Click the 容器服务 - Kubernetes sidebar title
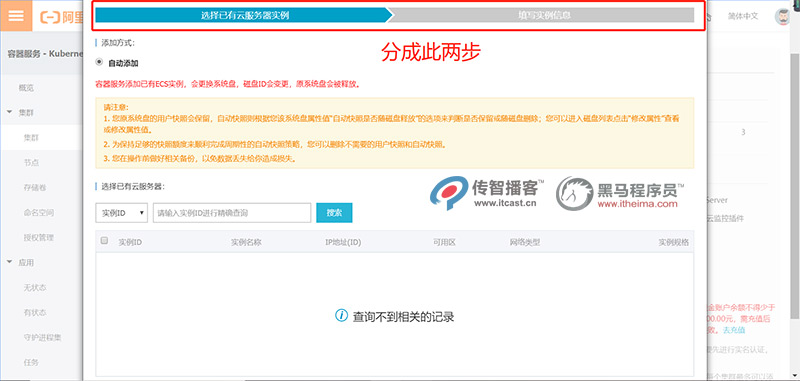This screenshot has height=381, width=800. [x=45, y=54]
